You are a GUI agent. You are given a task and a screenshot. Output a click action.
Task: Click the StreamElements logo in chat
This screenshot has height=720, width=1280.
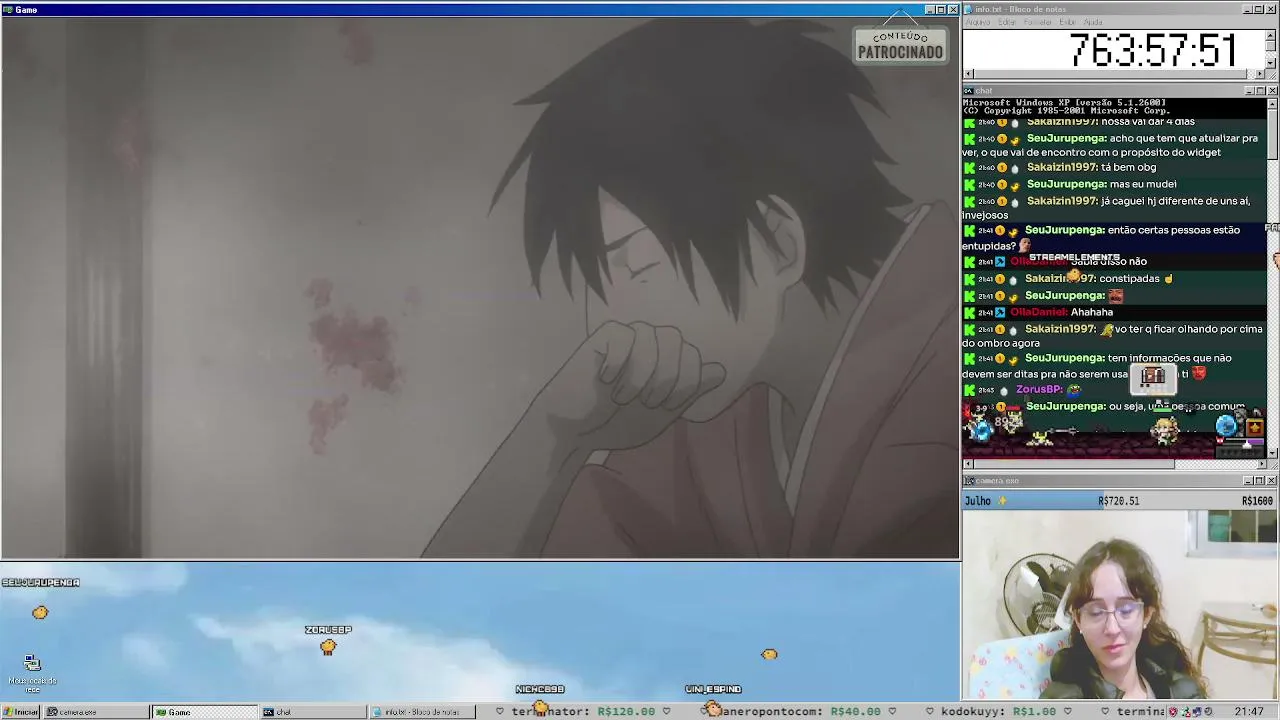1074,258
